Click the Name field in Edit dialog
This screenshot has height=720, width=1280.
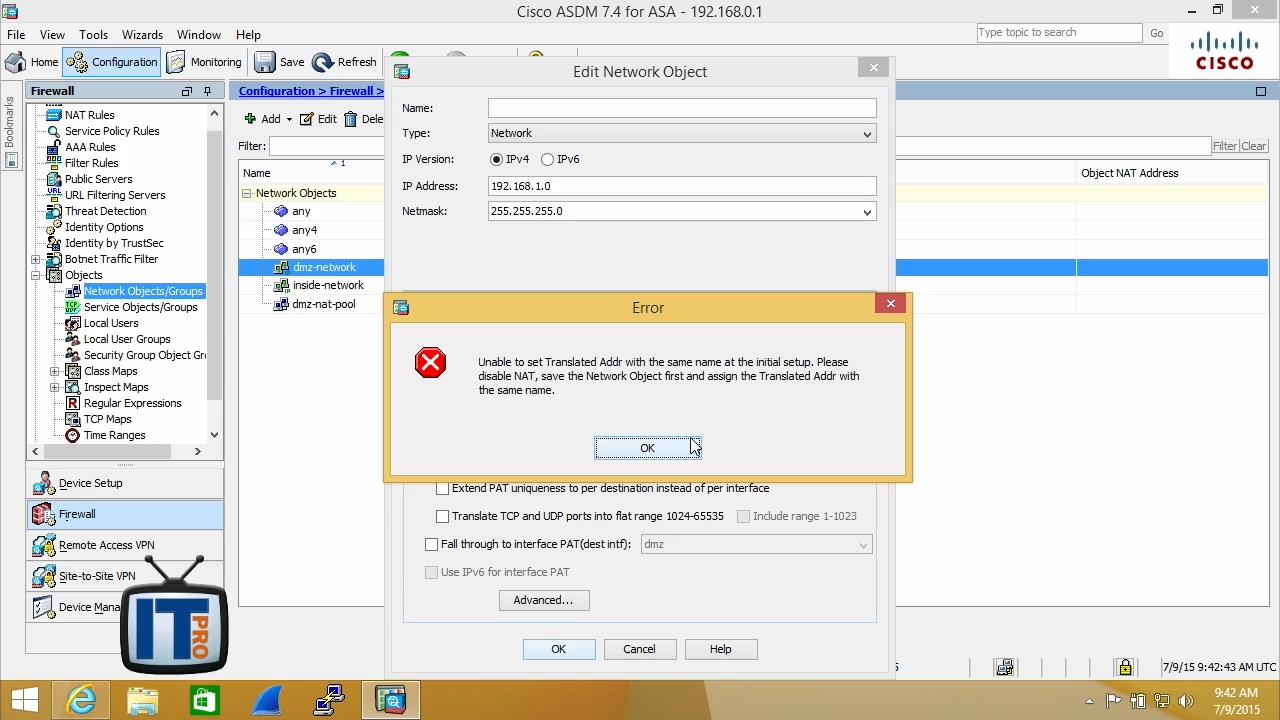point(682,108)
